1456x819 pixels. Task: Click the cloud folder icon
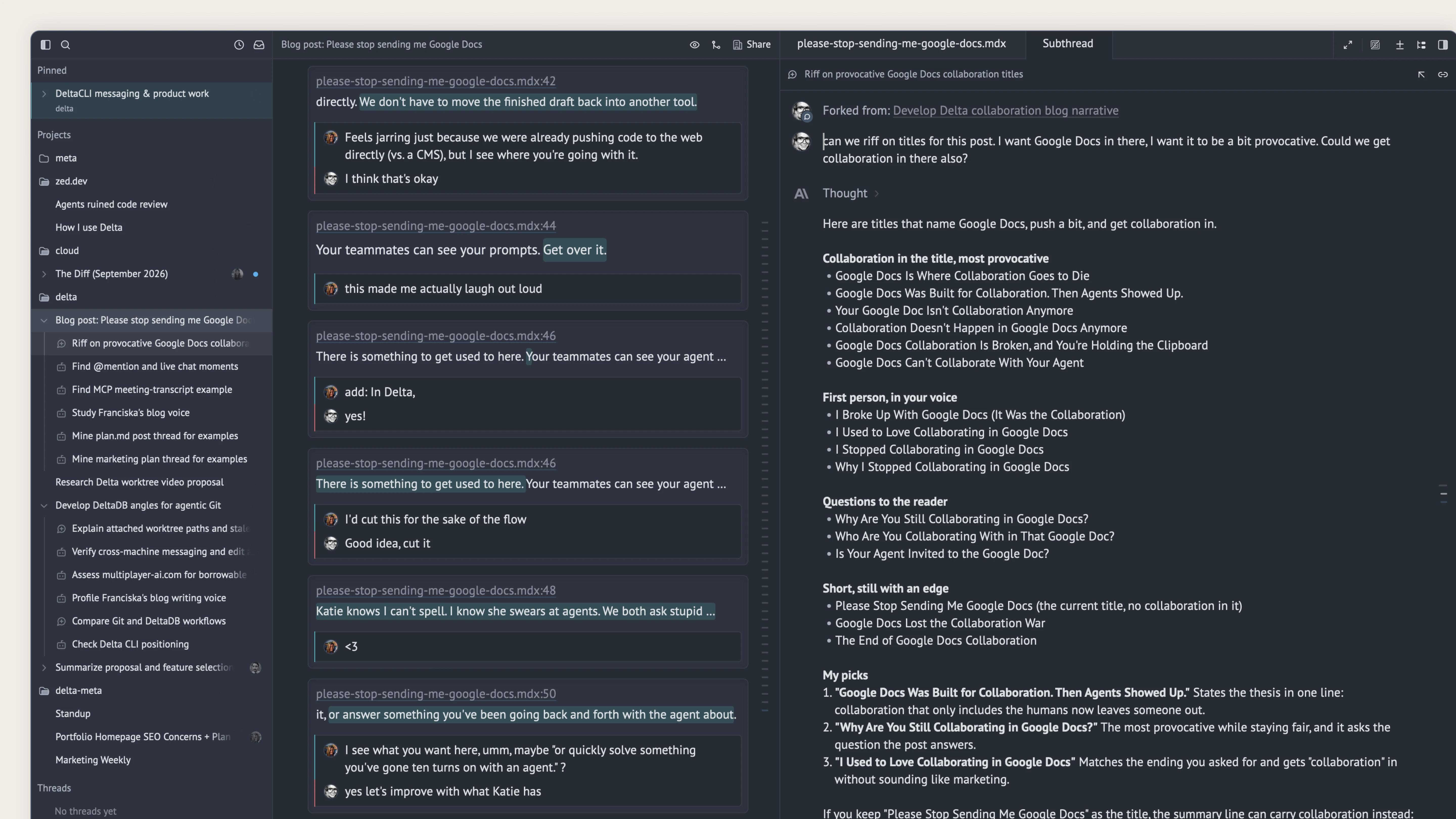44,251
